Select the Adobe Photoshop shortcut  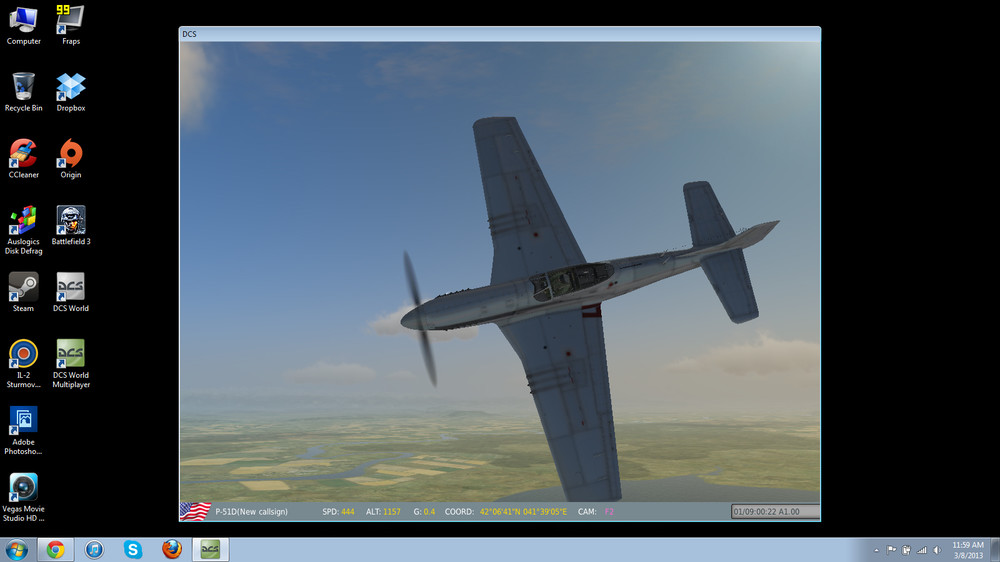point(24,431)
